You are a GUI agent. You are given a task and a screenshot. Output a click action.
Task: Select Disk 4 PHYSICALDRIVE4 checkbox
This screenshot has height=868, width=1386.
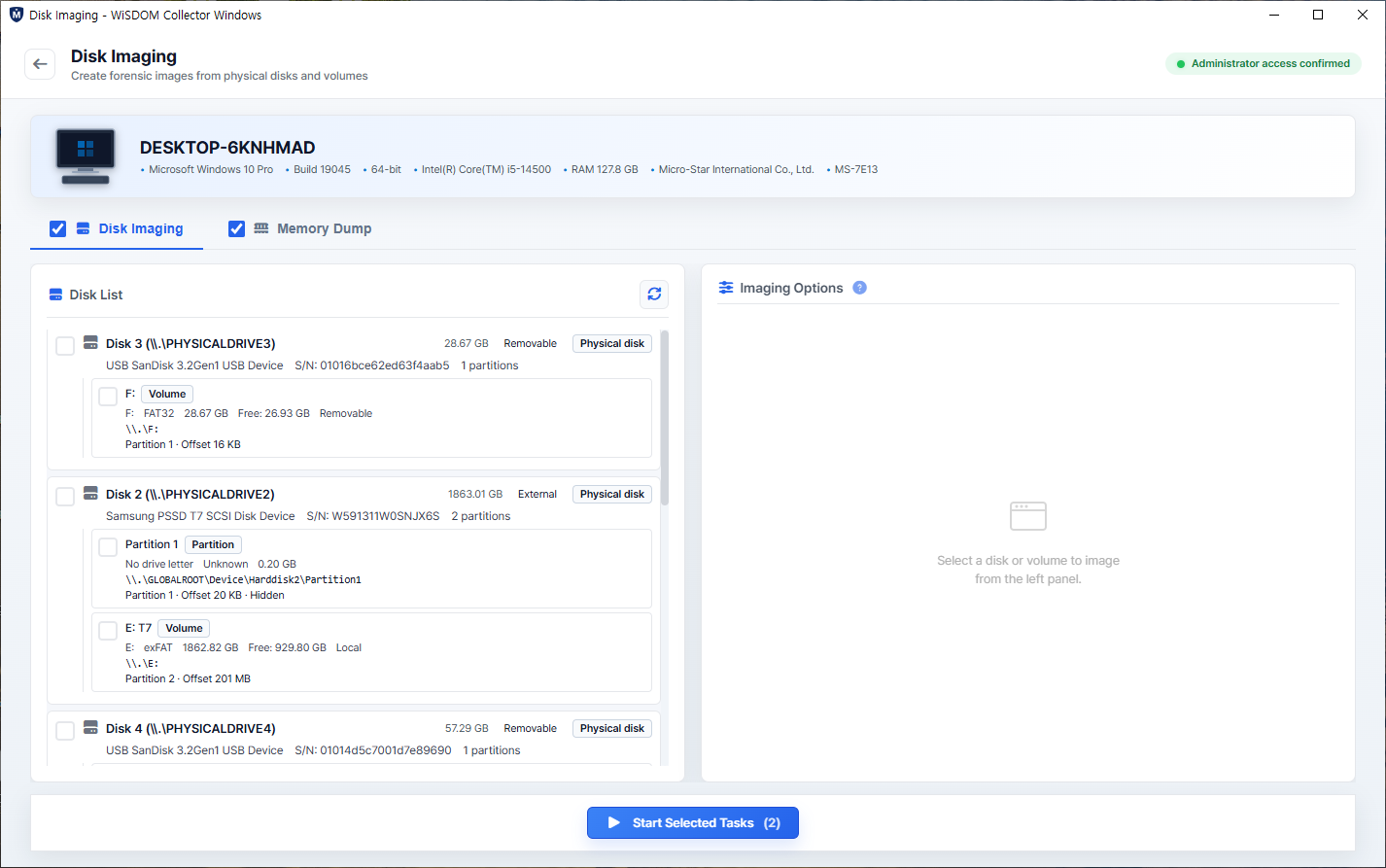coord(65,731)
